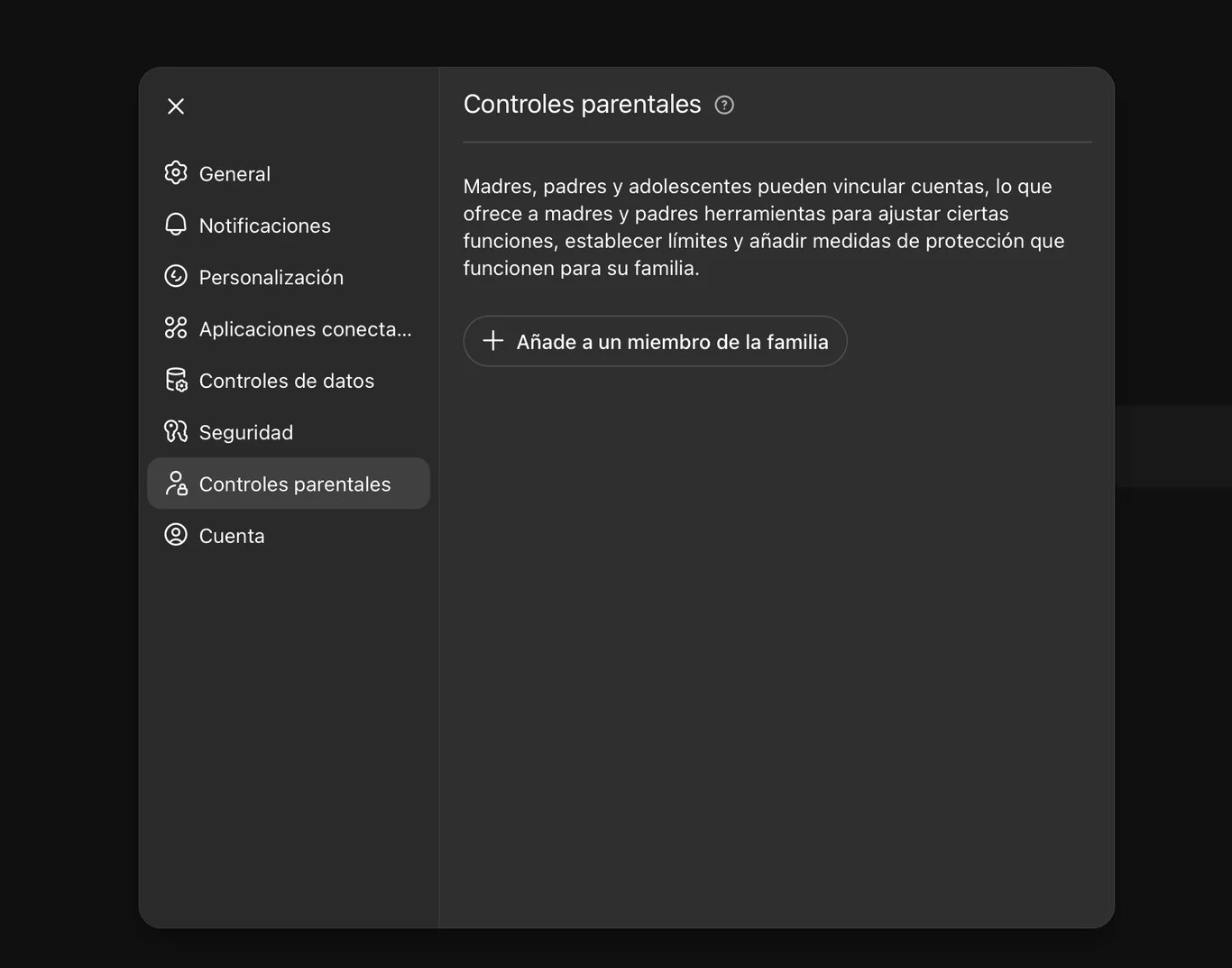Close the settings dialog with the X
The height and width of the screenshot is (968, 1232).
click(x=176, y=106)
